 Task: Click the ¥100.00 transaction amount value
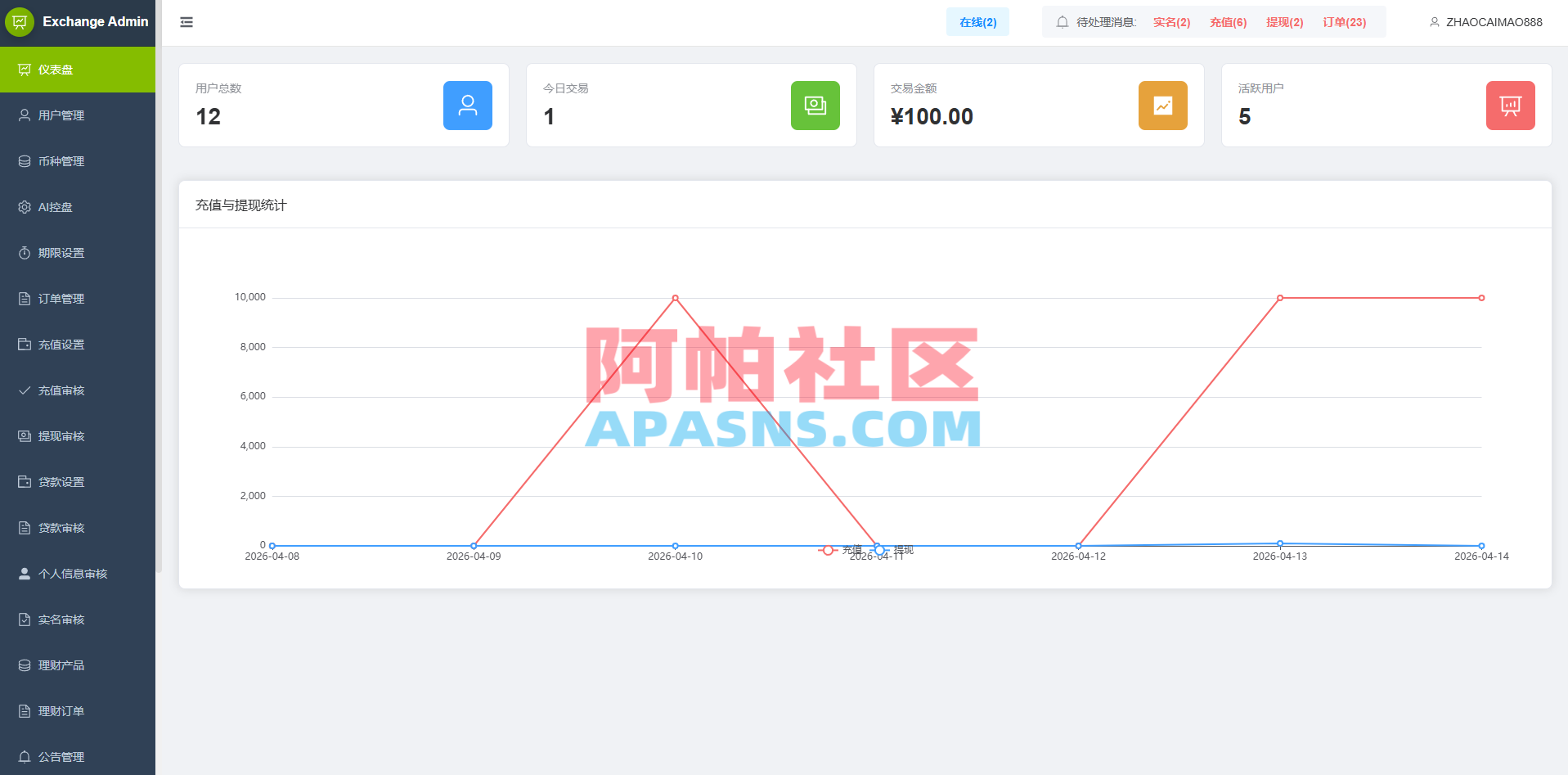pos(932,117)
